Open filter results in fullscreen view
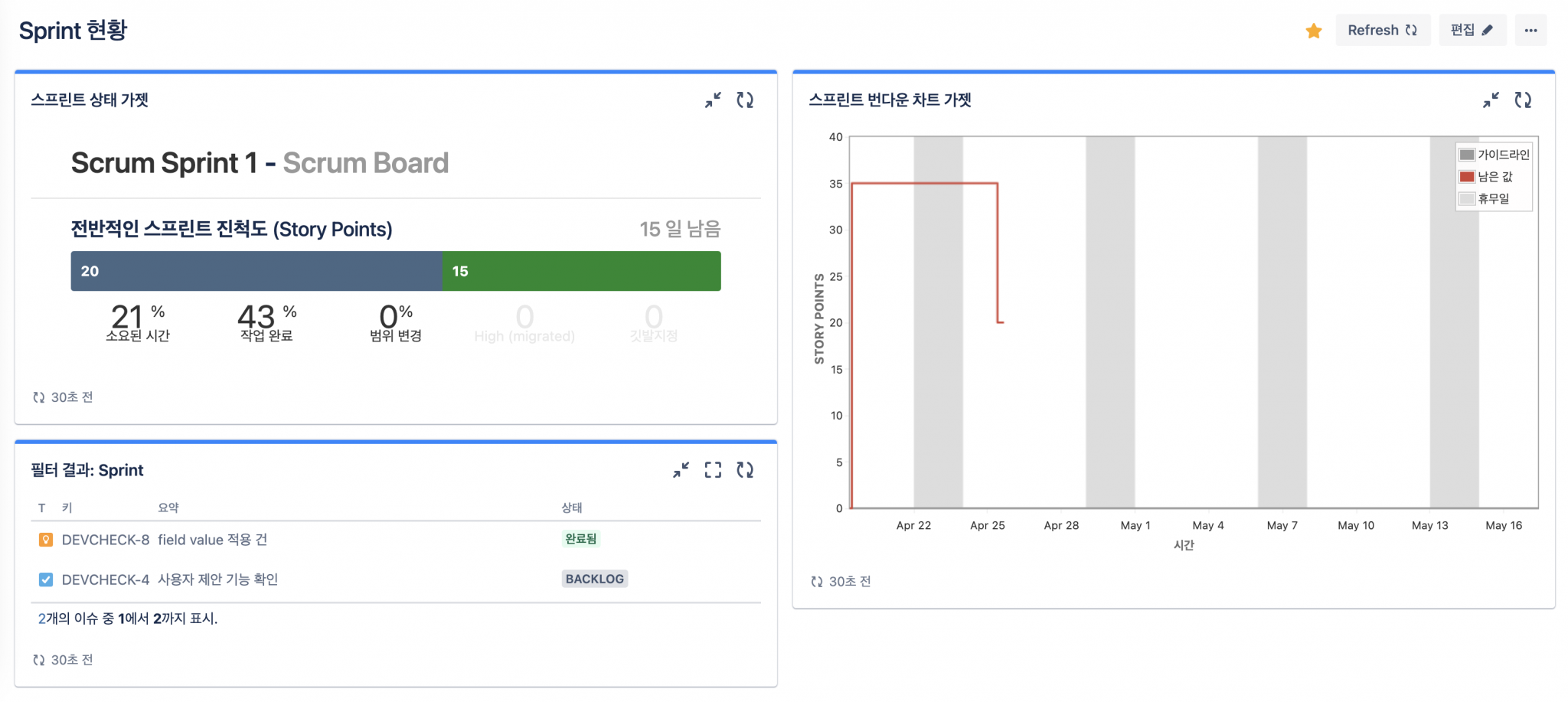The image size is (1568, 702). tap(714, 470)
